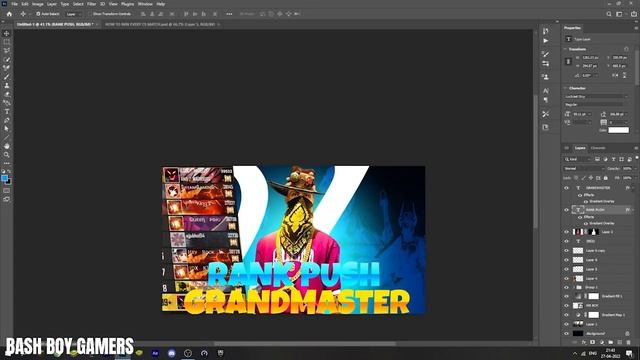Open the Actions panel play icon
Screen dimensions: 640x360
(546, 41)
